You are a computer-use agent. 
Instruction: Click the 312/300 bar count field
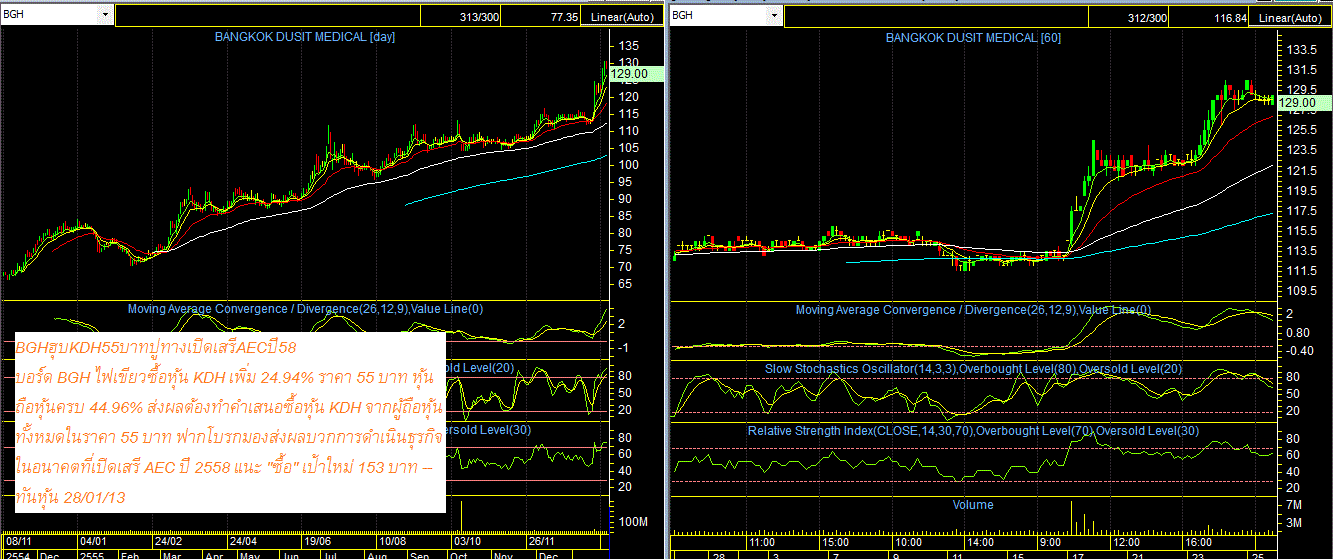(x=1127, y=18)
